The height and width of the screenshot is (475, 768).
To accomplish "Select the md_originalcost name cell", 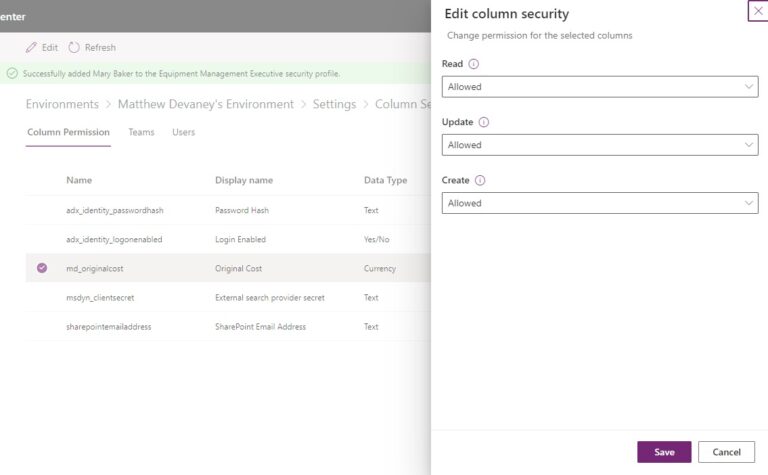I will 95,268.
